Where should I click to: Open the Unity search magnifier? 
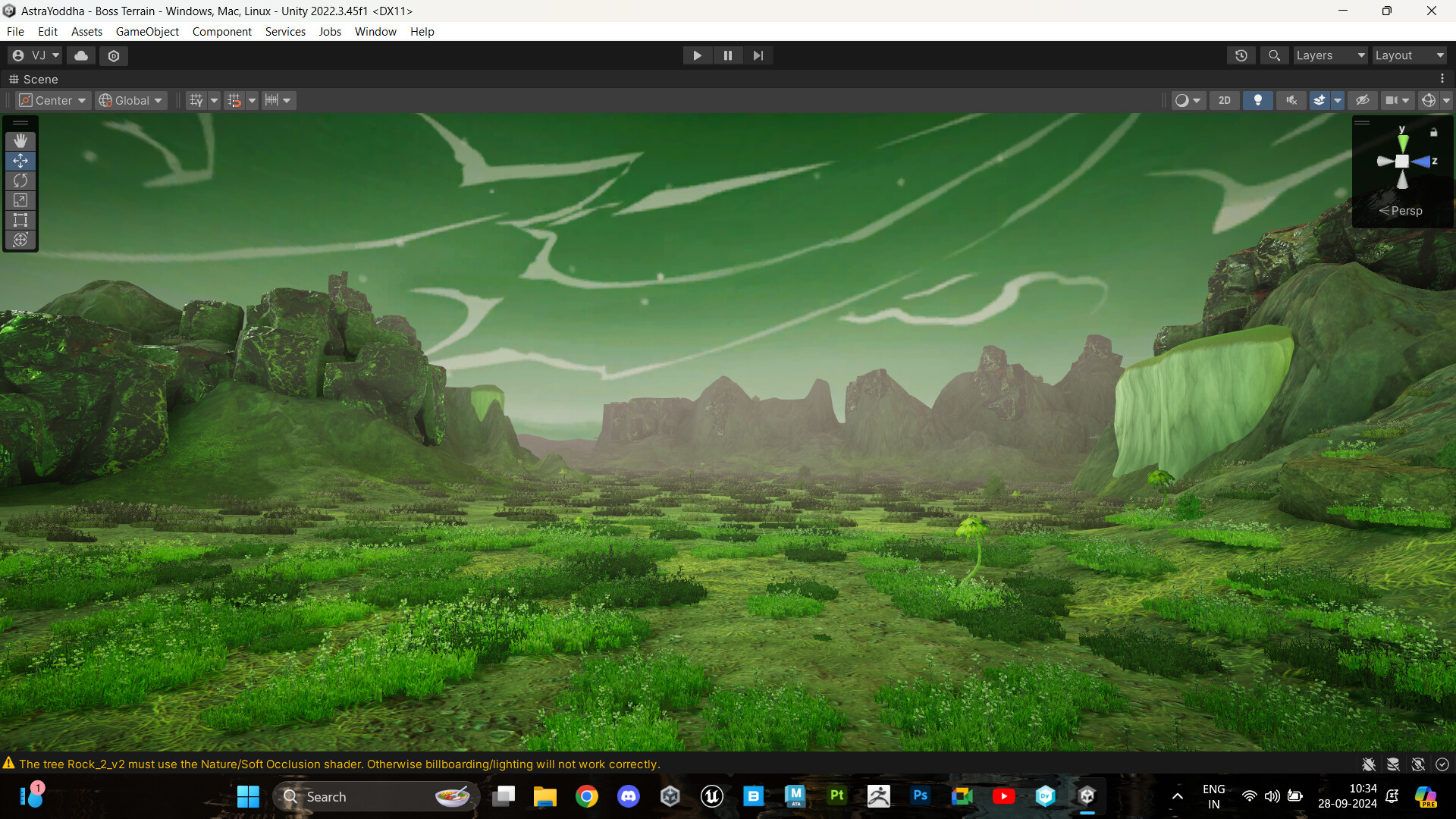coord(1274,55)
